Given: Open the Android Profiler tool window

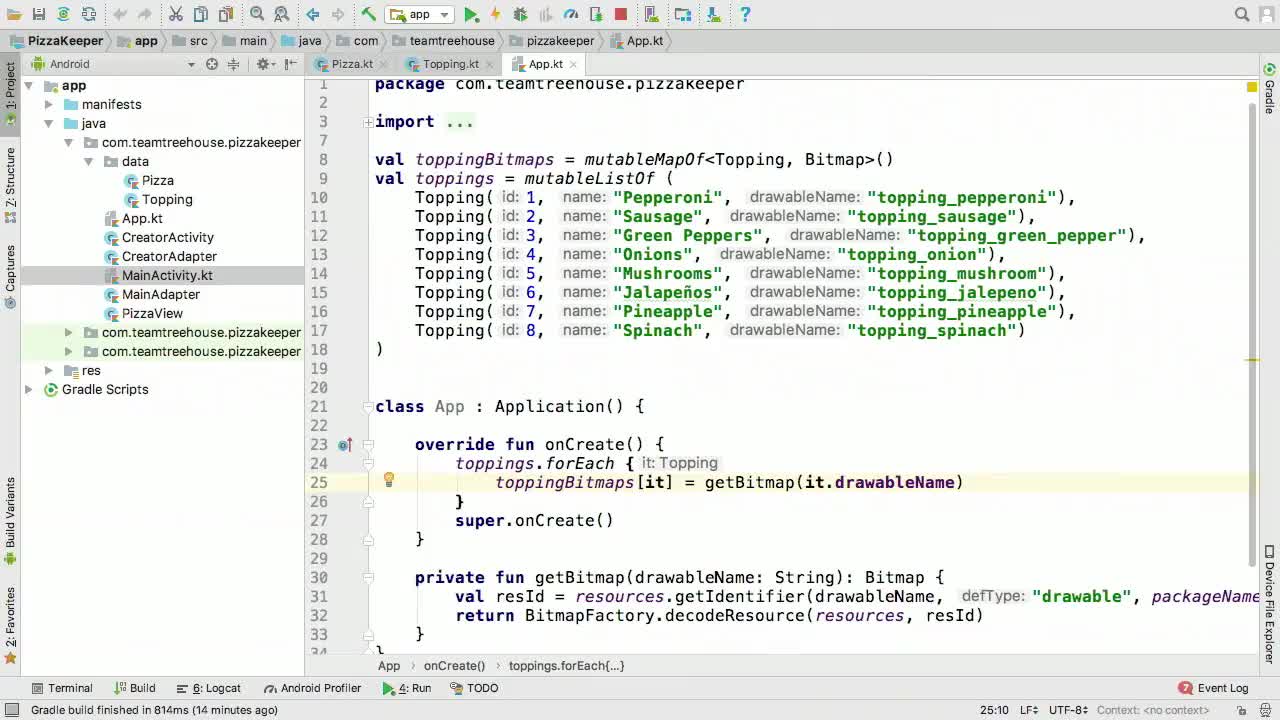Looking at the screenshot, I should [x=313, y=688].
